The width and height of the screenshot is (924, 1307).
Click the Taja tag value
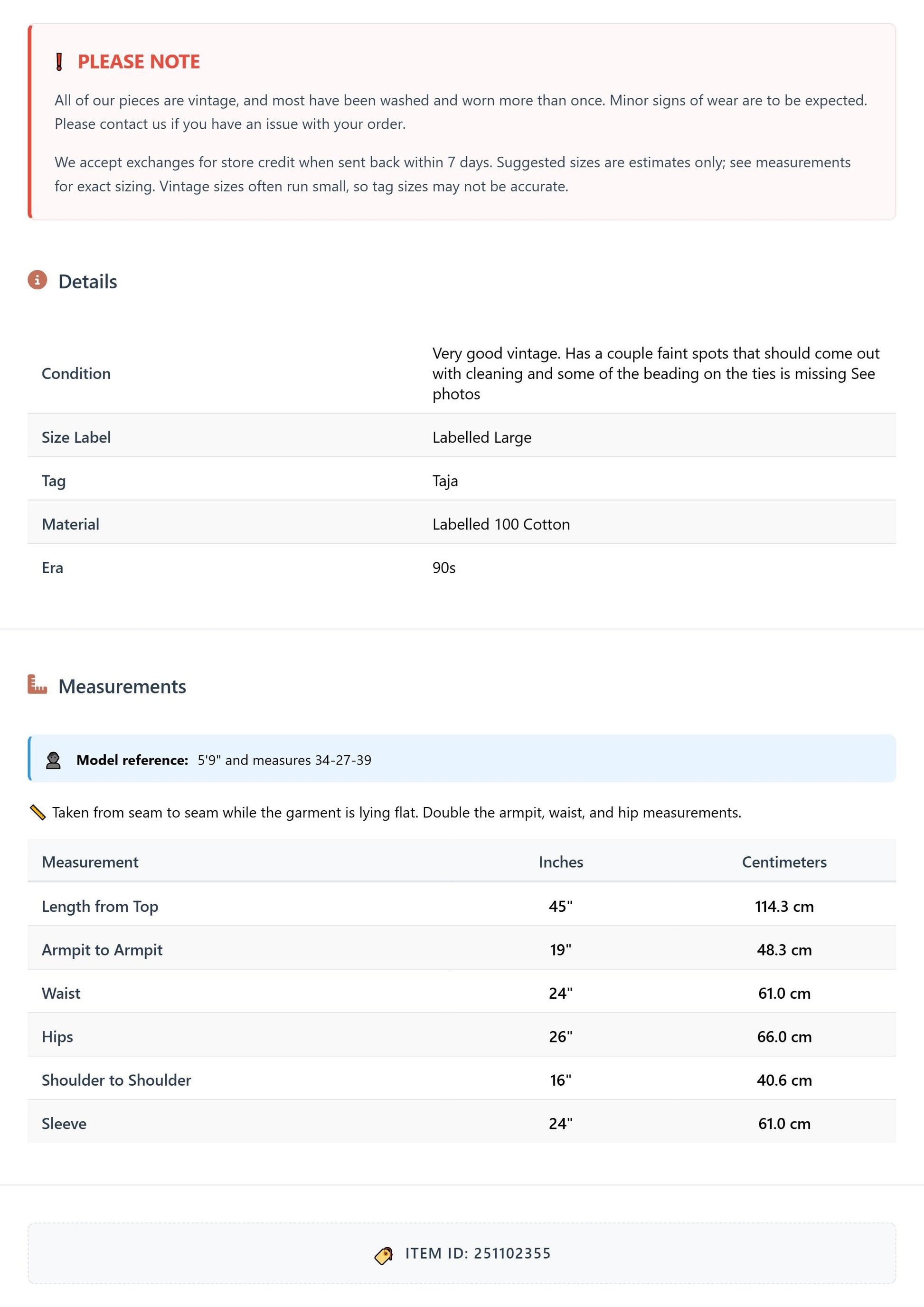point(445,481)
